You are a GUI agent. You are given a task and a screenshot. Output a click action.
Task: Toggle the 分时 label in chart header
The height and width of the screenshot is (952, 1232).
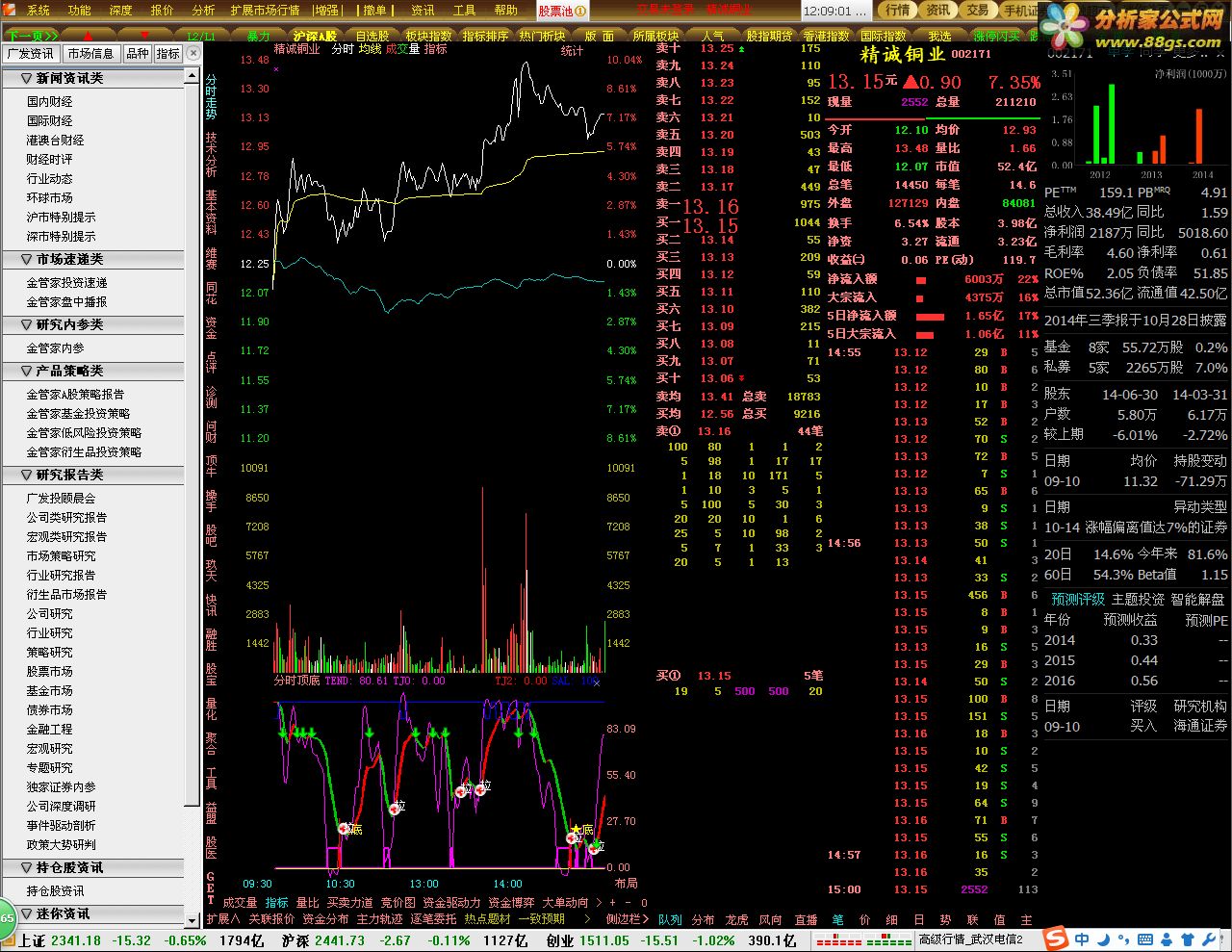343,49
